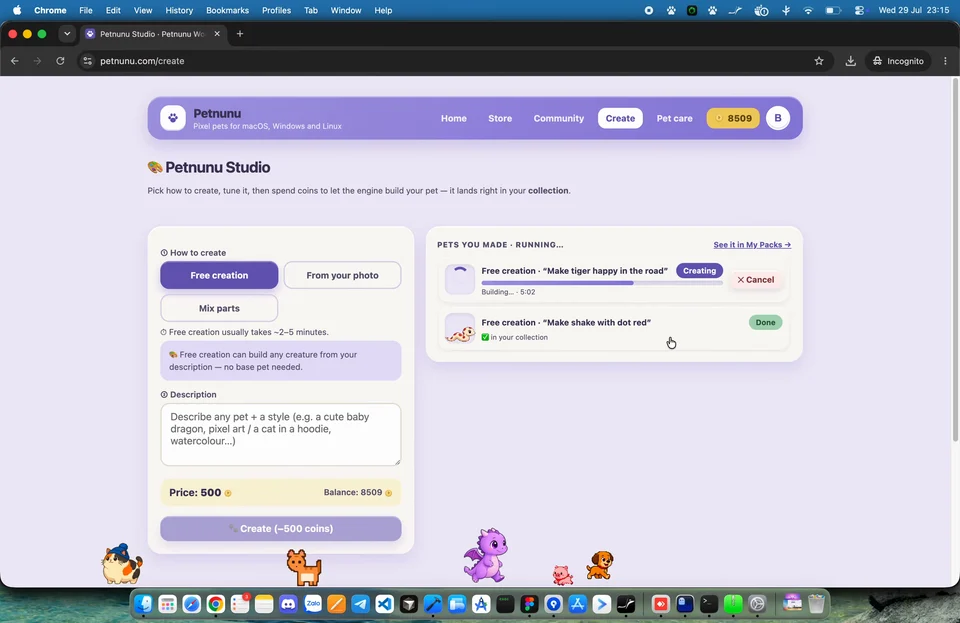Click the Incognito indicator button
960x623 pixels.
898,61
